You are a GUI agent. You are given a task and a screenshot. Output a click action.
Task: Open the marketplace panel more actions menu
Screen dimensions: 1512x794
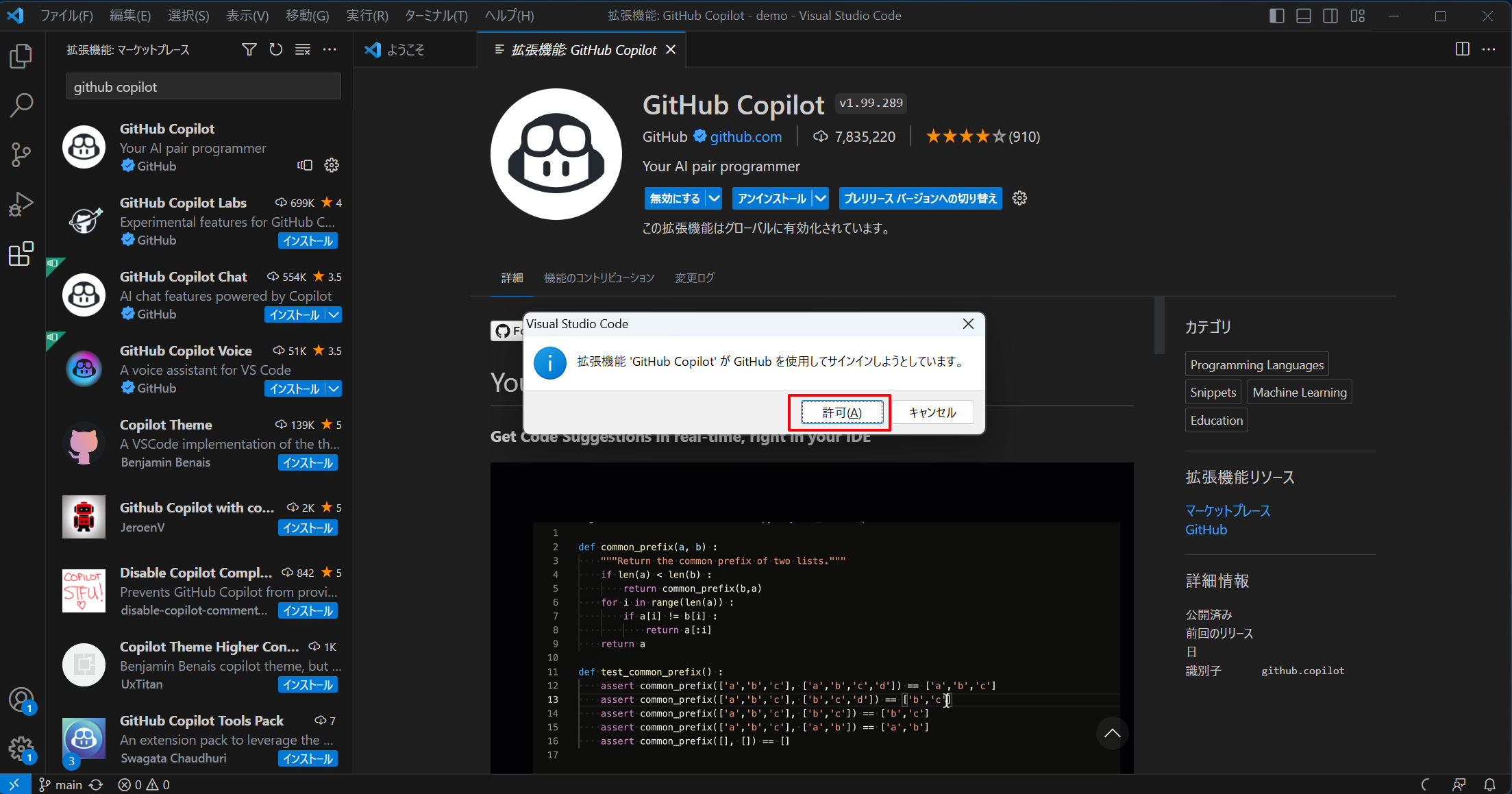pyautogui.click(x=330, y=49)
